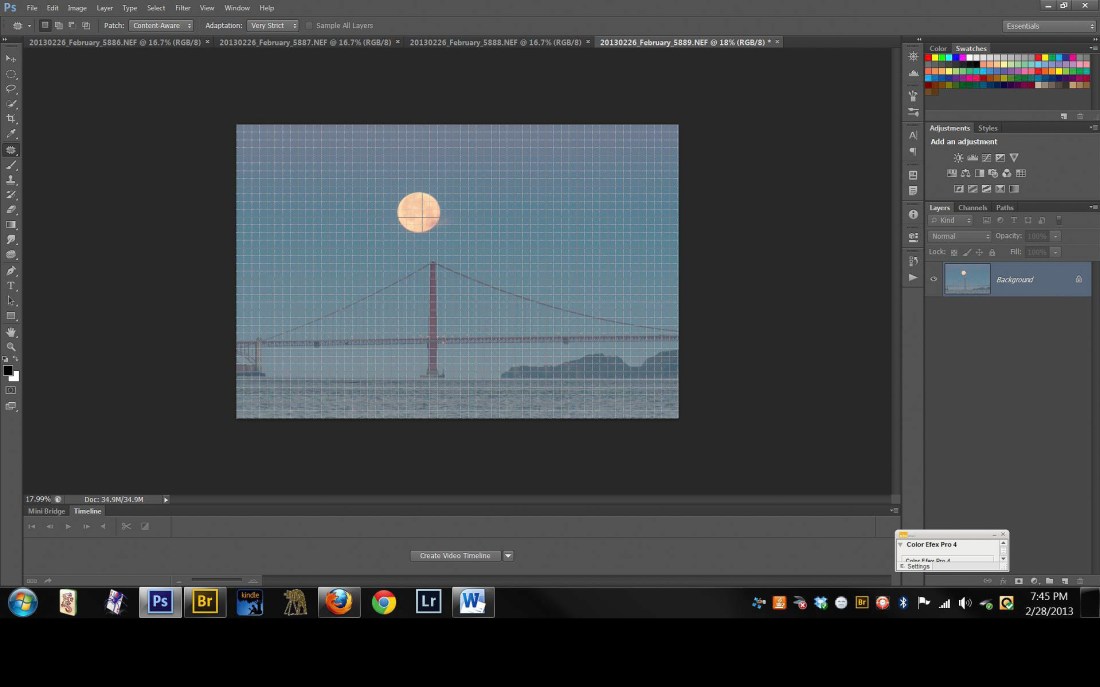
Task: Select the Crop tool
Action: pos(12,119)
